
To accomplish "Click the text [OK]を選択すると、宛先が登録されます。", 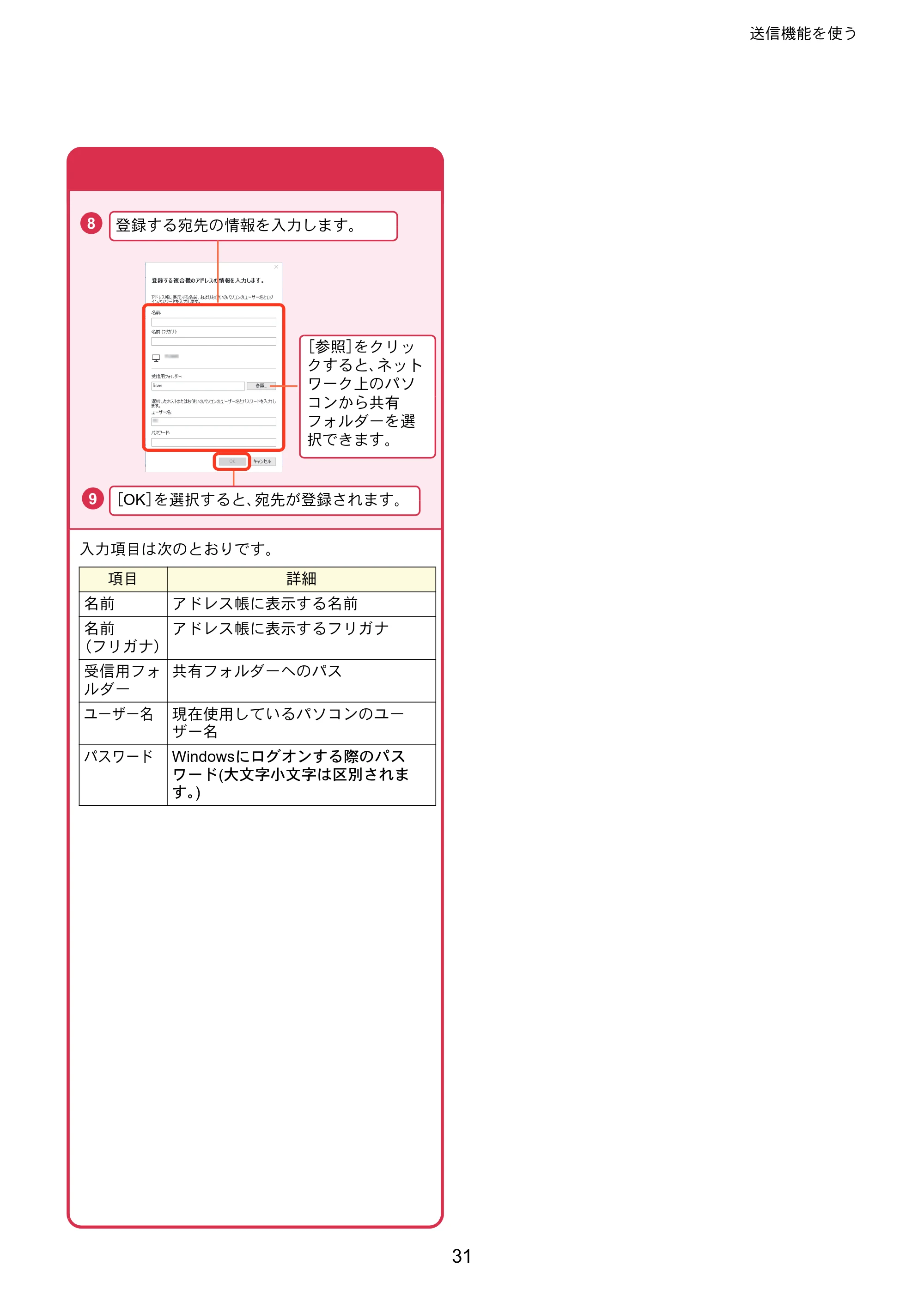I will pyautogui.click(x=261, y=499).
